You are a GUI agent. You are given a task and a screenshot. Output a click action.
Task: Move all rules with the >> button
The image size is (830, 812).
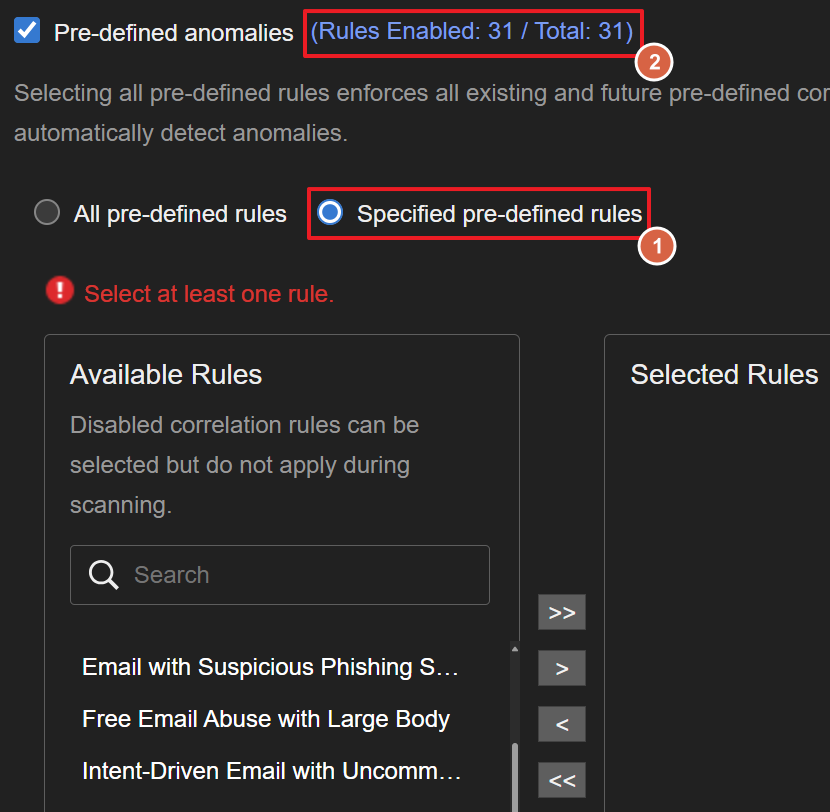(561, 612)
